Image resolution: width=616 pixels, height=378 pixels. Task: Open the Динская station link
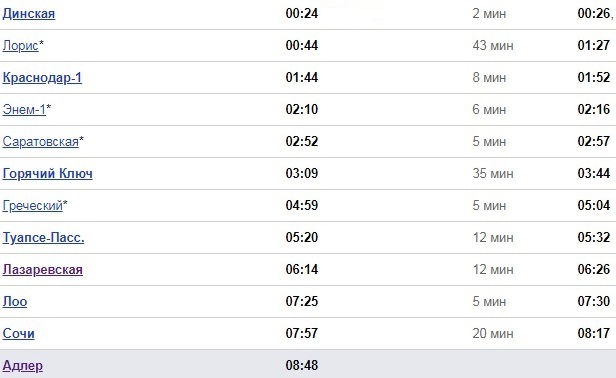tap(29, 14)
